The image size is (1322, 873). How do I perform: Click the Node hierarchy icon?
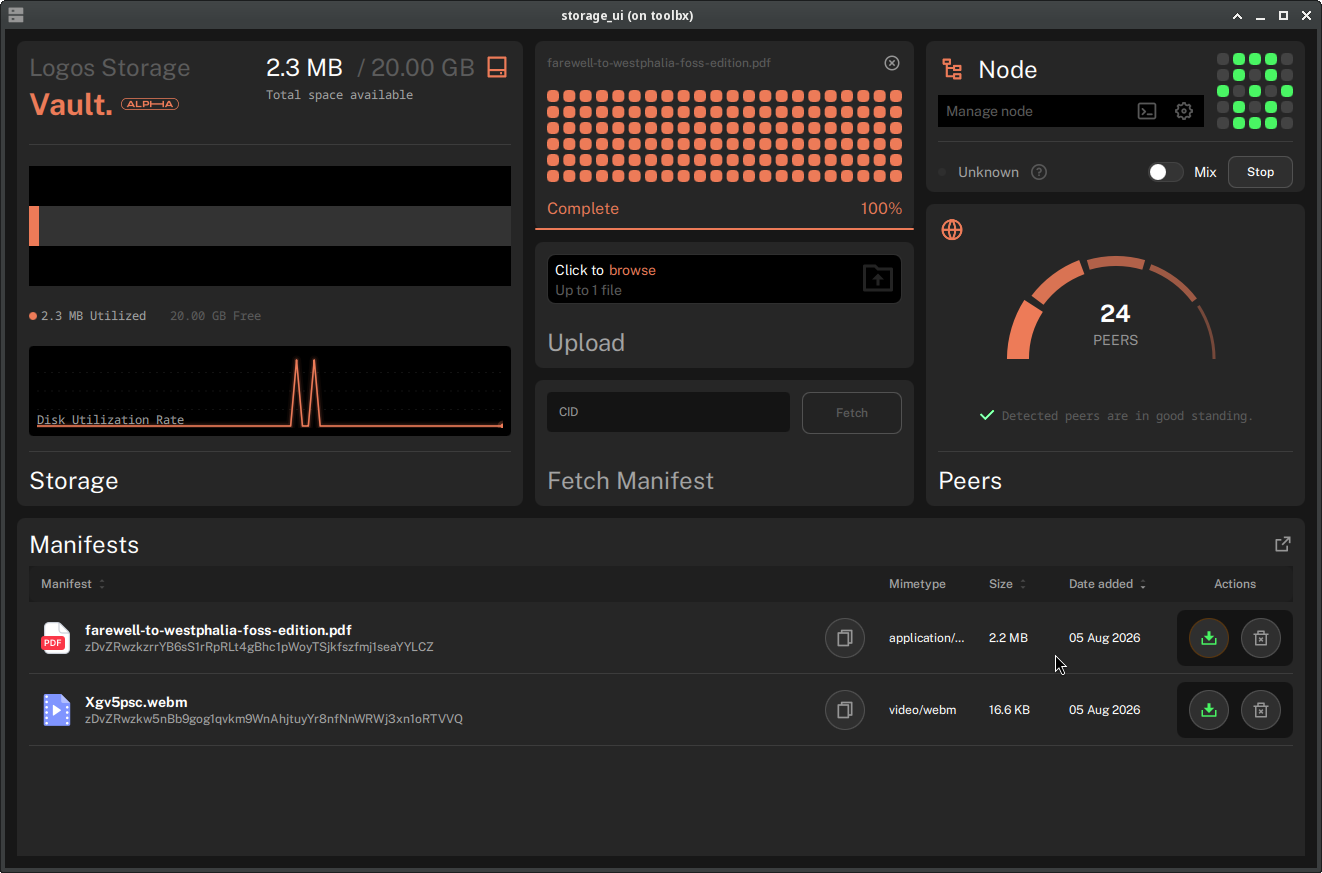[952, 69]
